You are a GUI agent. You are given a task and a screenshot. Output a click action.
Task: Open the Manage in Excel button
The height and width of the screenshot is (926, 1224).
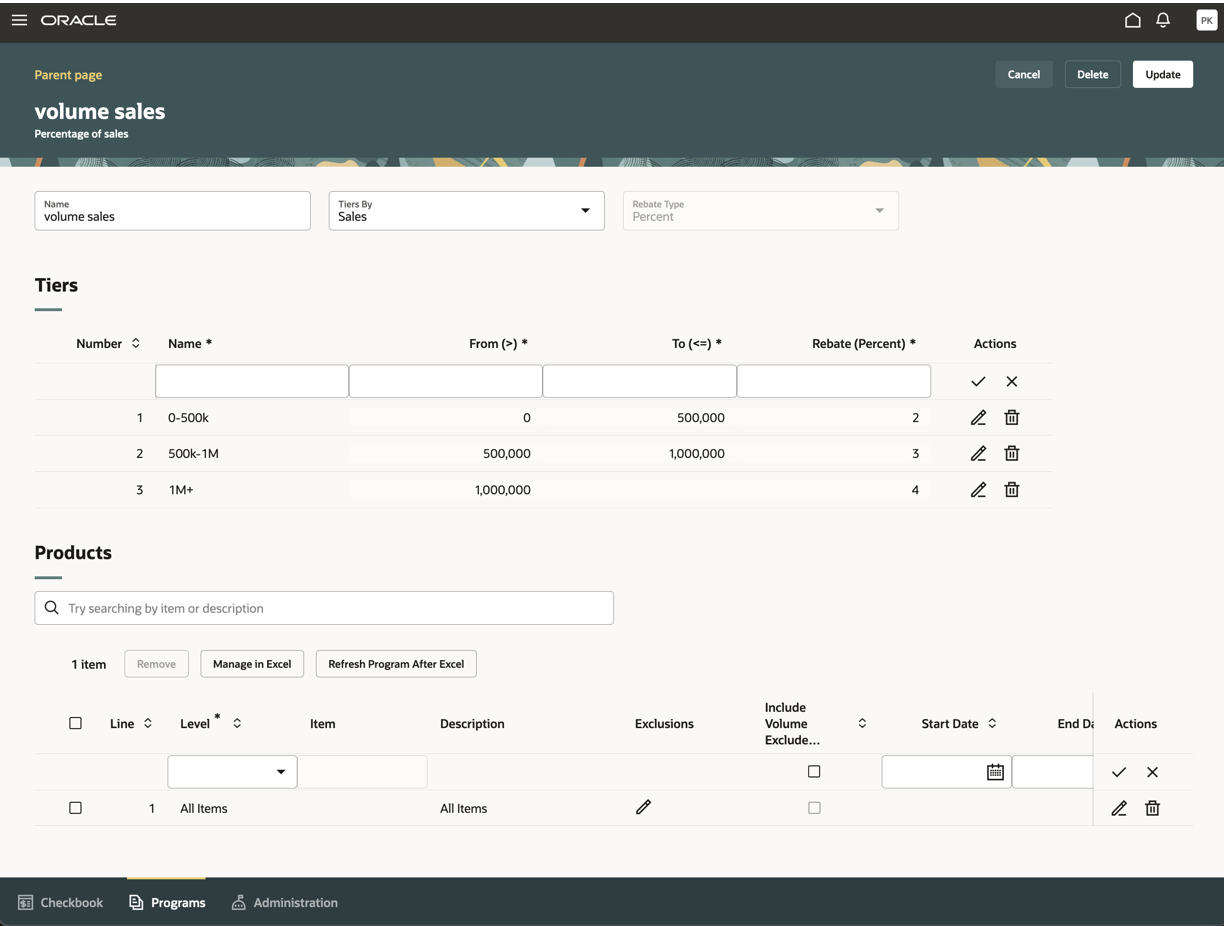[252, 663]
